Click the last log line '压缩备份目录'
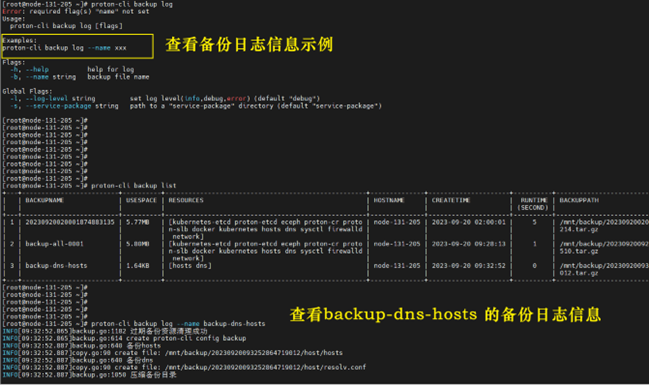649x385 pixels. pos(153,375)
